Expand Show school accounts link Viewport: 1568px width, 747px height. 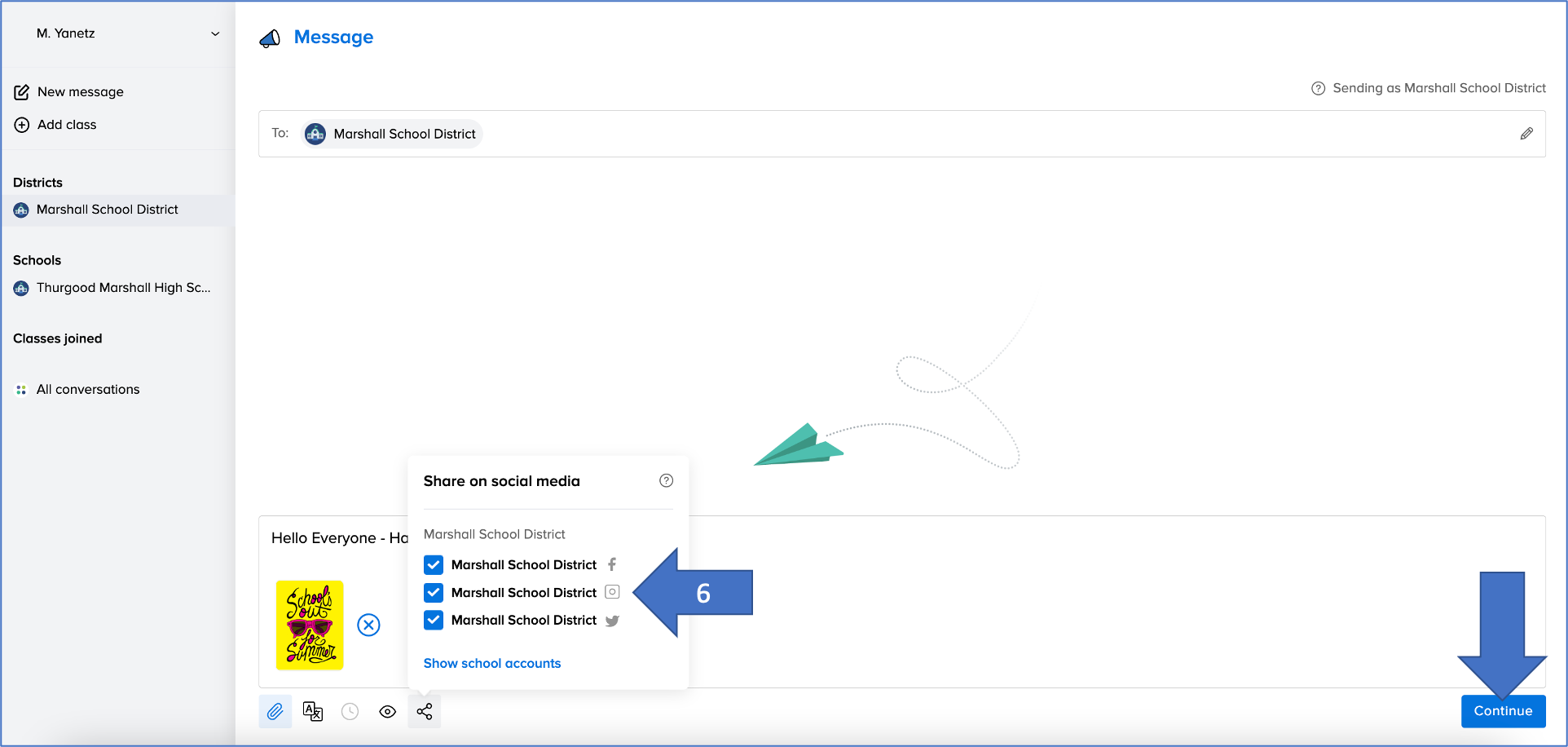(x=491, y=663)
